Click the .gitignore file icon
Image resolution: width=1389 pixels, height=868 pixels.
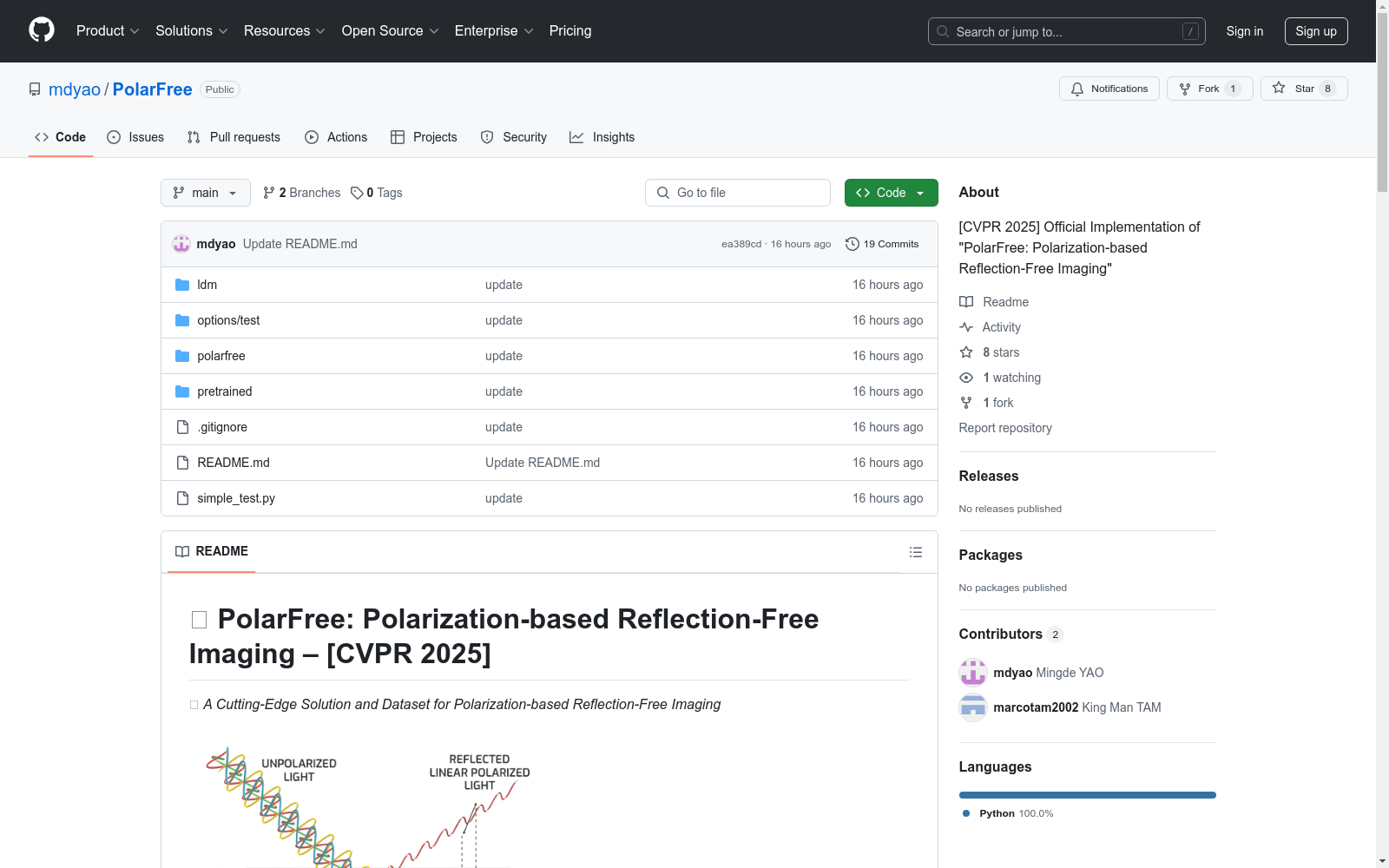click(x=182, y=427)
